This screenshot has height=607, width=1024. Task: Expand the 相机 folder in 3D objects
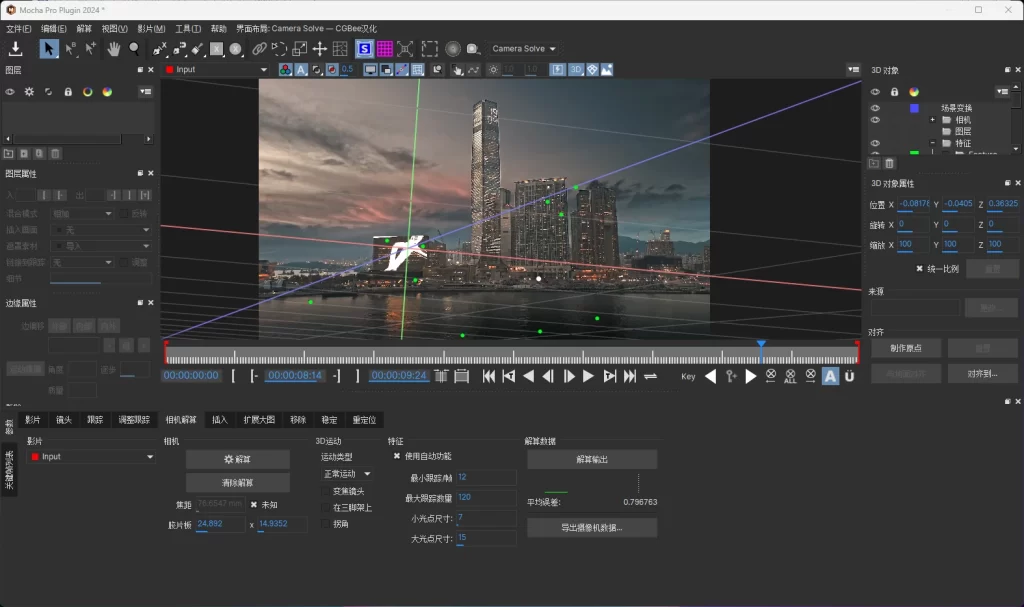(x=932, y=120)
